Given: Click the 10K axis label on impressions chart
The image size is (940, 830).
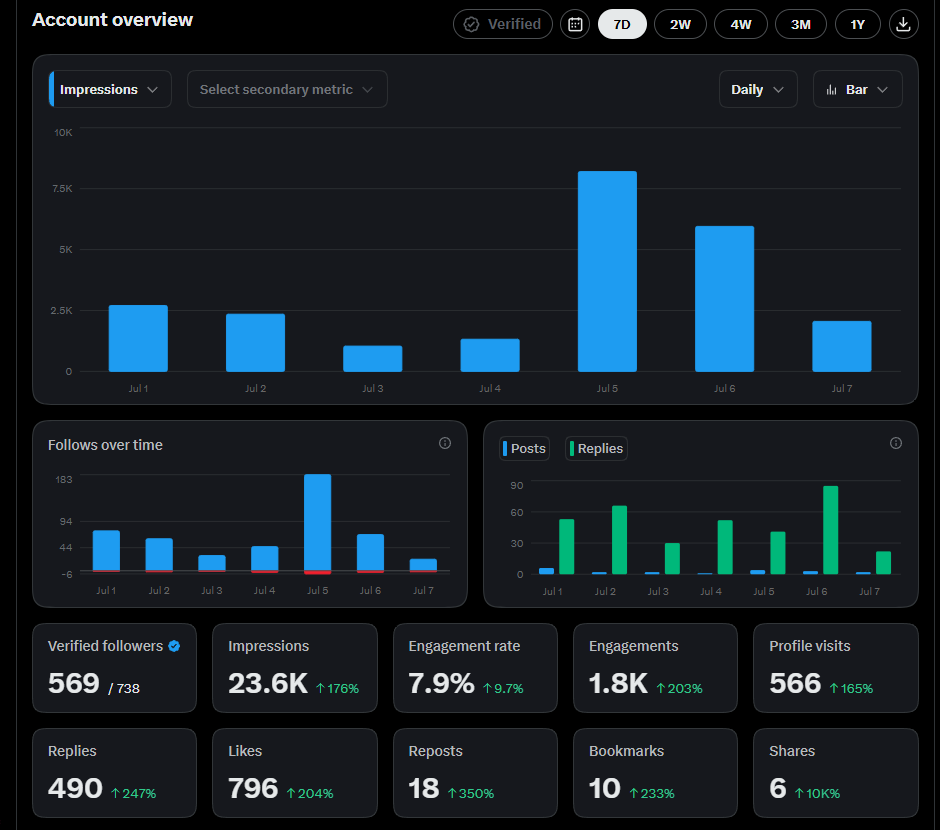Looking at the screenshot, I should coord(63,132).
